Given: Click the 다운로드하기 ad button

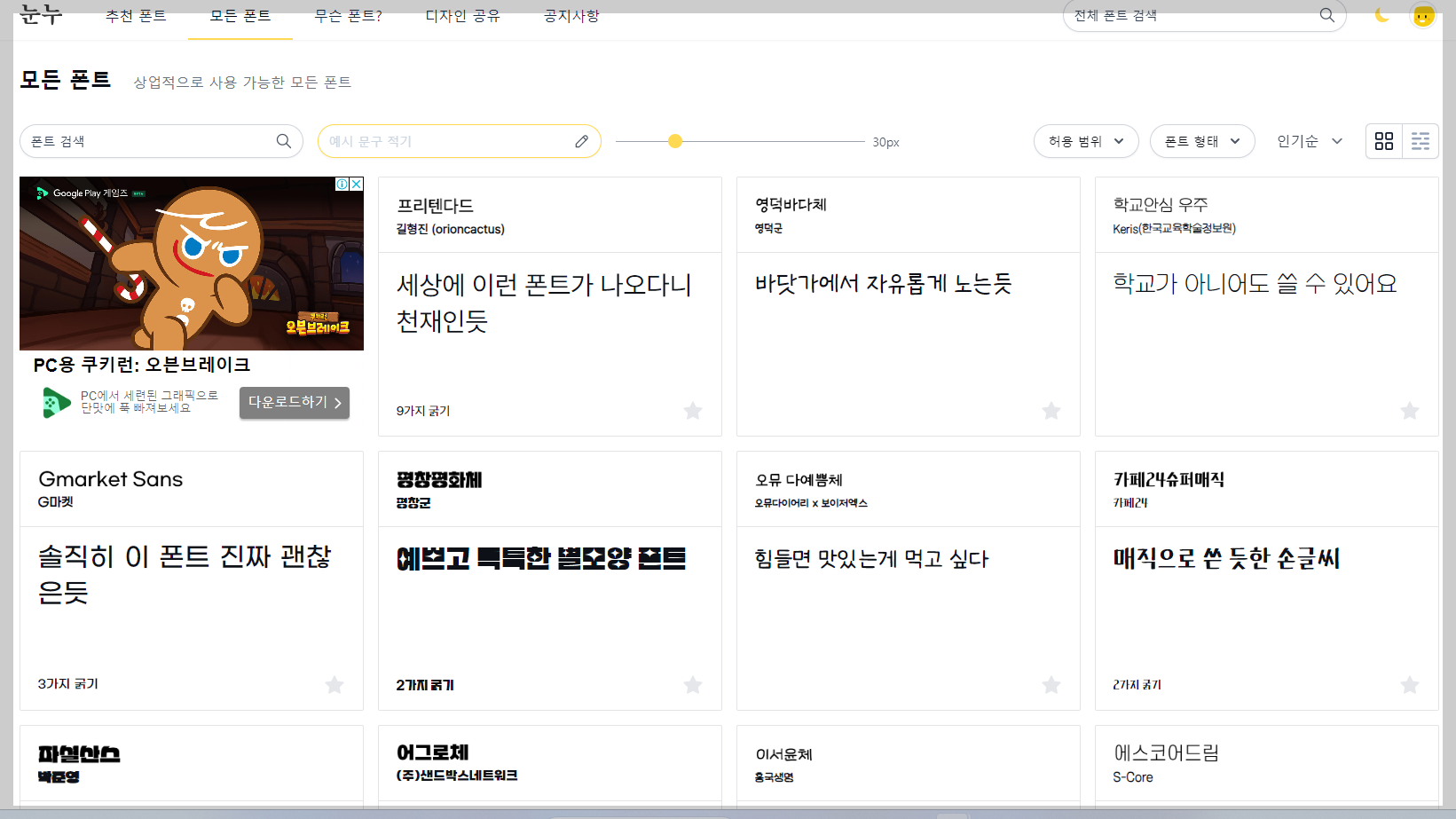Looking at the screenshot, I should tap(294, 402).
